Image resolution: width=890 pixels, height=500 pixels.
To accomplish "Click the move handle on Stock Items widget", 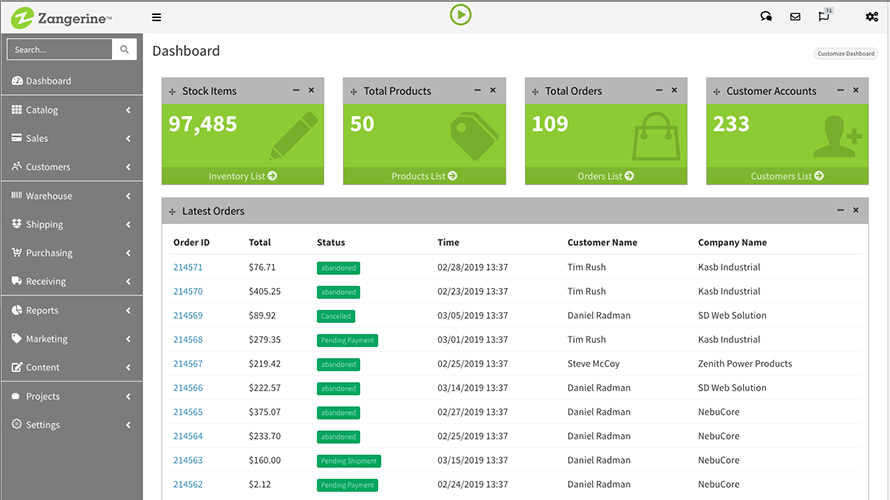I will click(x=172, y=91).
